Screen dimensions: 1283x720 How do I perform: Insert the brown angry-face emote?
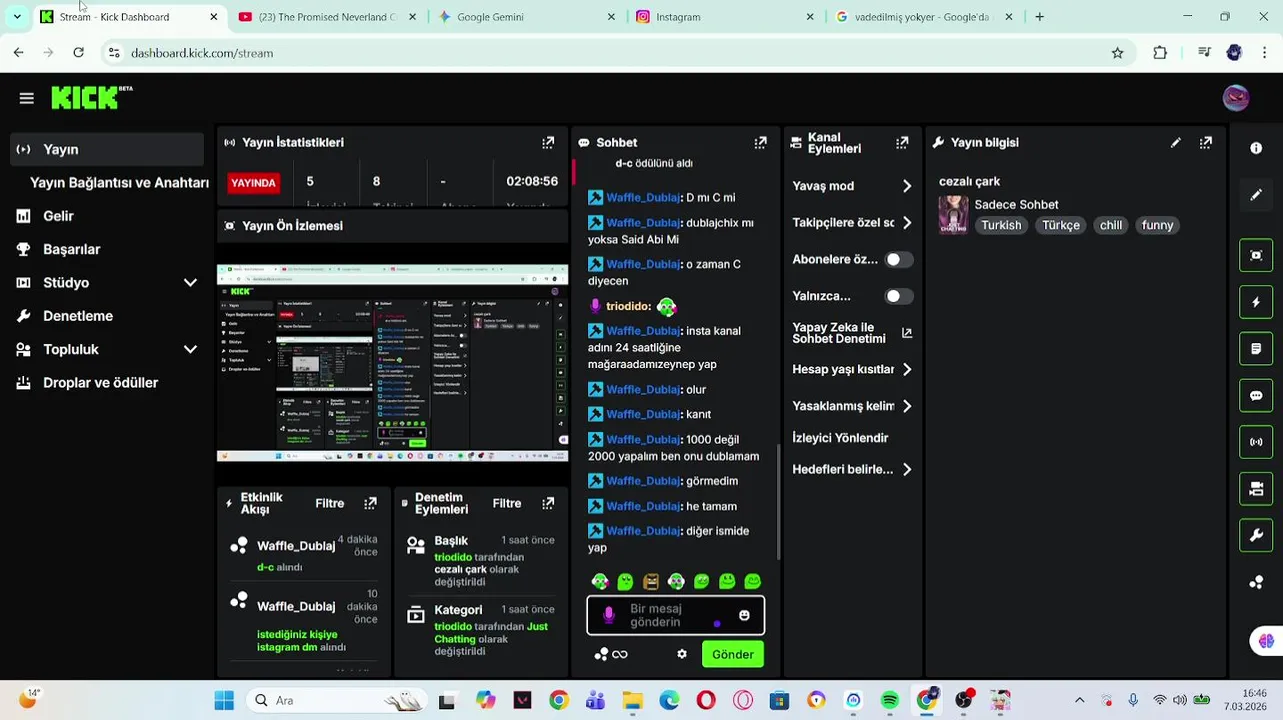(651, 581)
